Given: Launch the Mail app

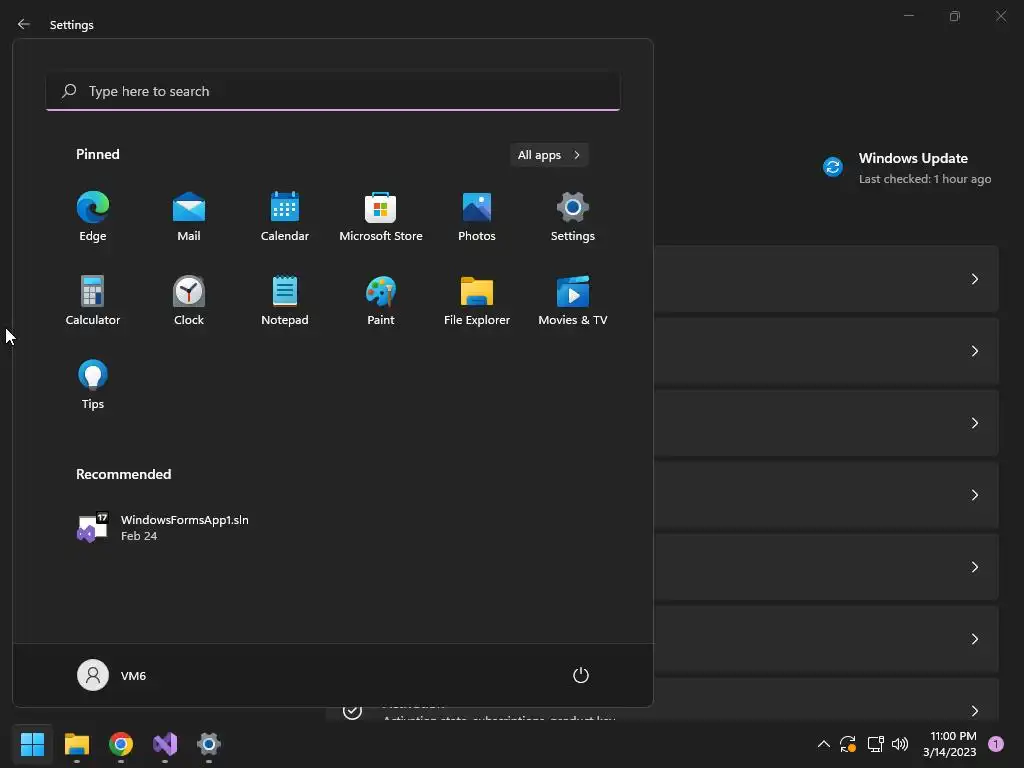Looking at the screenshot, I should tap(189, 217).
